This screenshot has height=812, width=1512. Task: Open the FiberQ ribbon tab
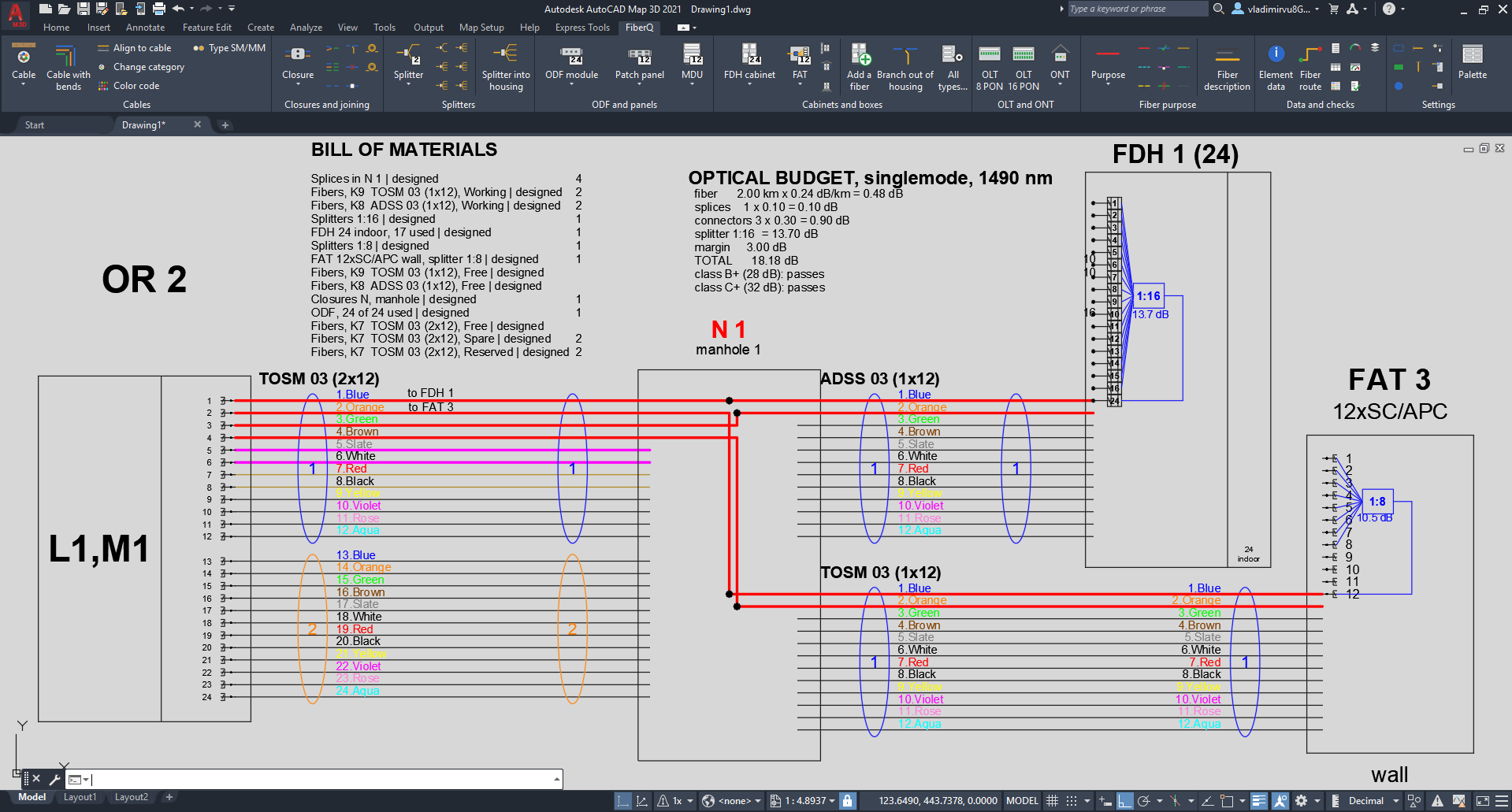[639, 28]
